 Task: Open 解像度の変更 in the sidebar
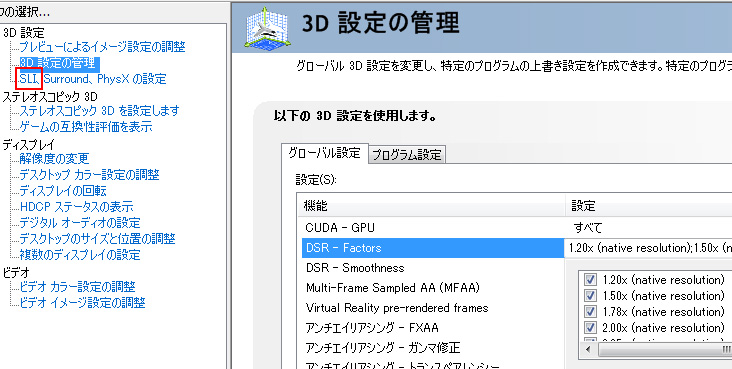(54, 159)
